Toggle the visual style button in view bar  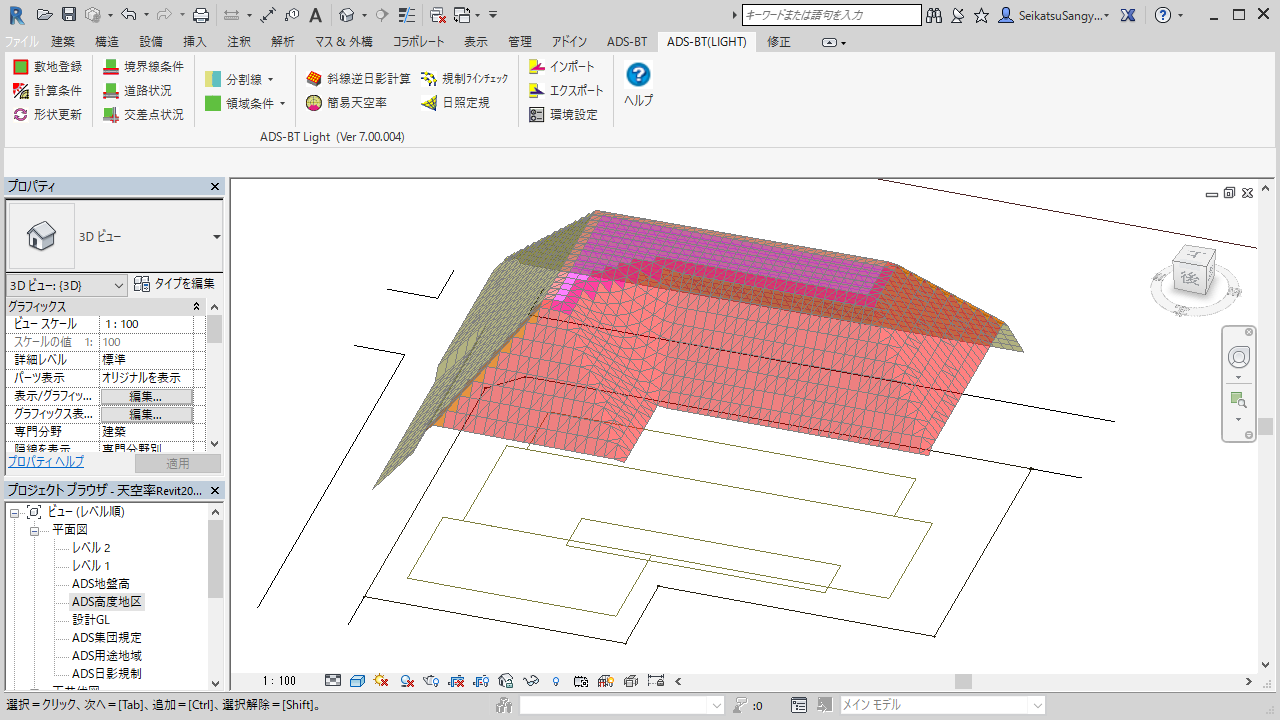coord(357,681)
